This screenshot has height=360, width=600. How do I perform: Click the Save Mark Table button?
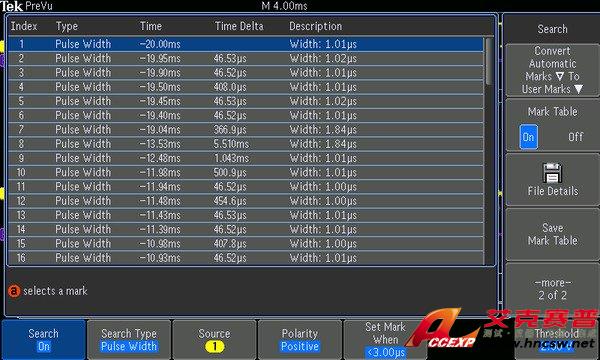pyautogui.click(x=552, y=234)
